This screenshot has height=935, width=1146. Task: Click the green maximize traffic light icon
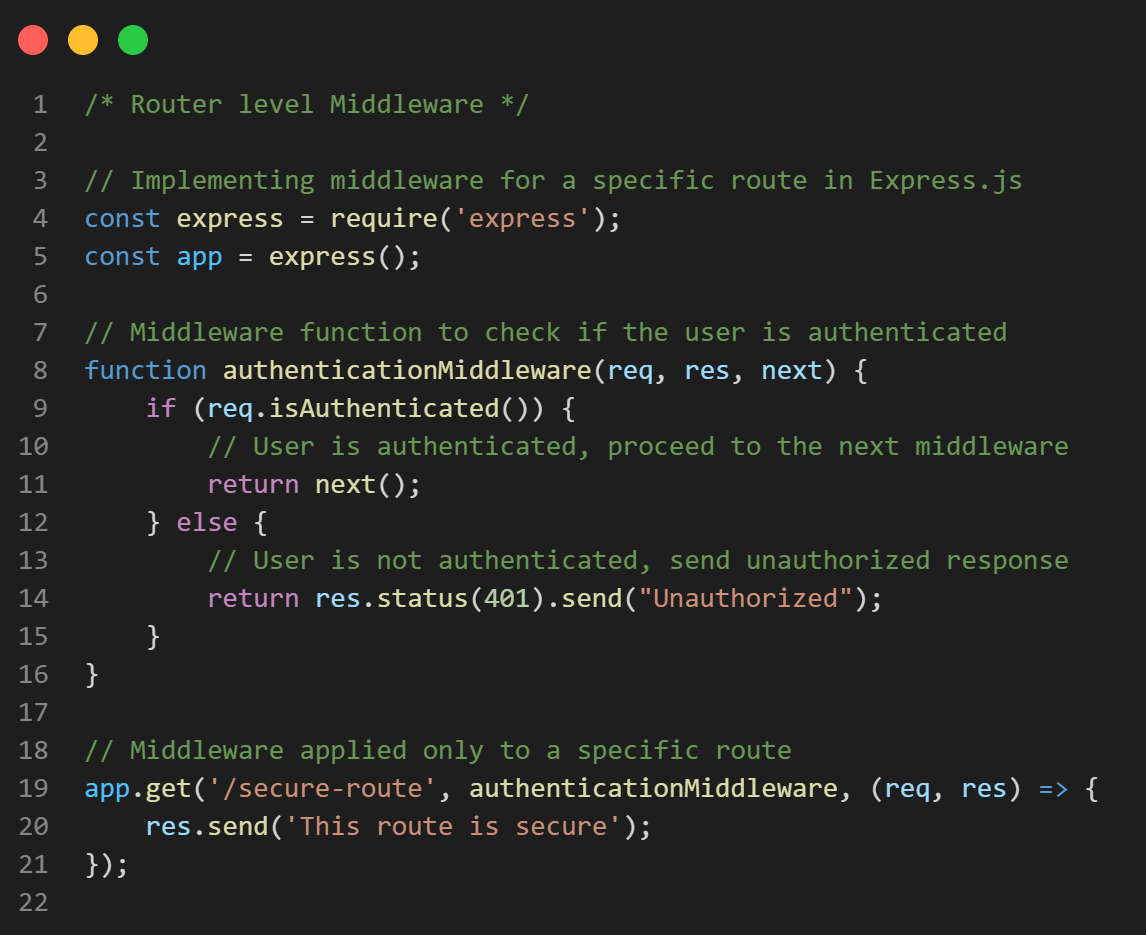132,39
